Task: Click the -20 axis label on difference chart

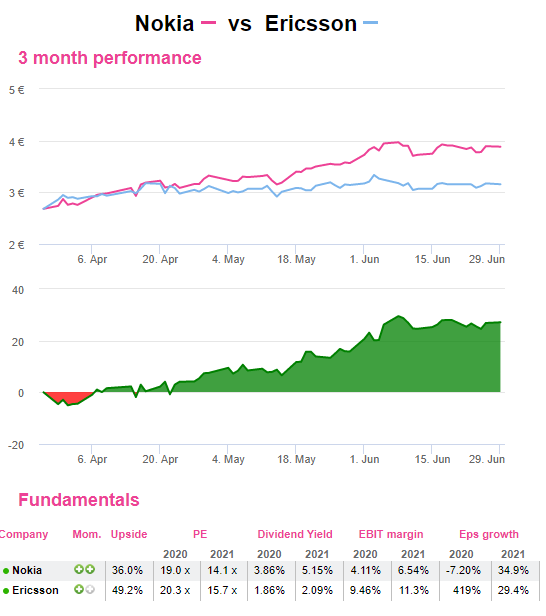Action: click(x=16, y=445)
